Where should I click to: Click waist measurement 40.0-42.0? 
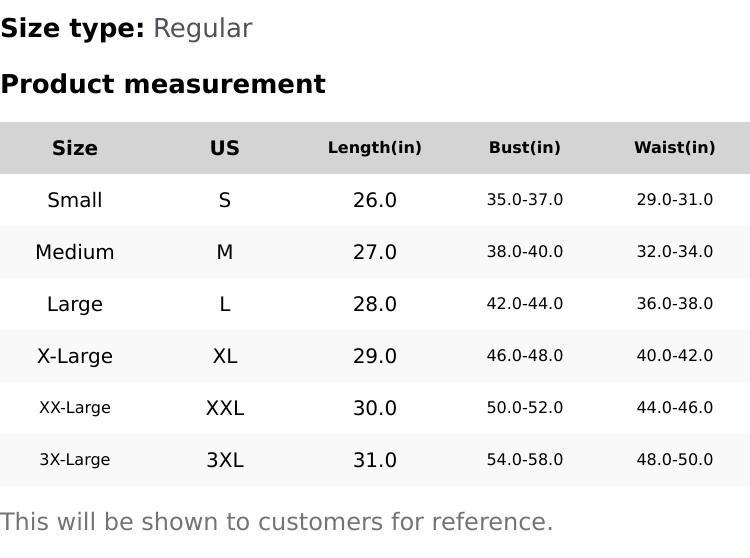click(x=675, y=356)
